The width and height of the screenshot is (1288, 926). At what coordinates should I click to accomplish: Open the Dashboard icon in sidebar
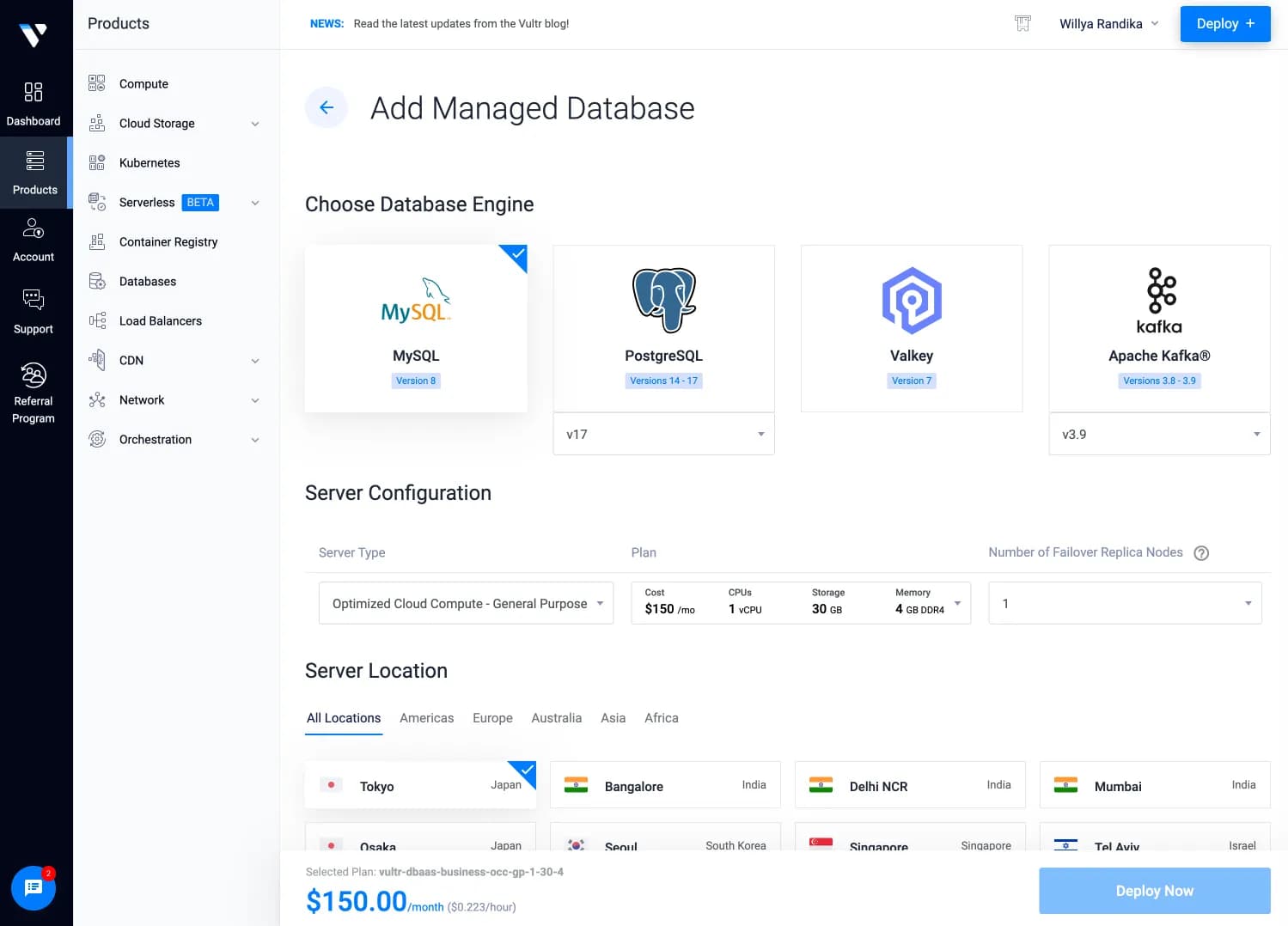pos(34,93)
